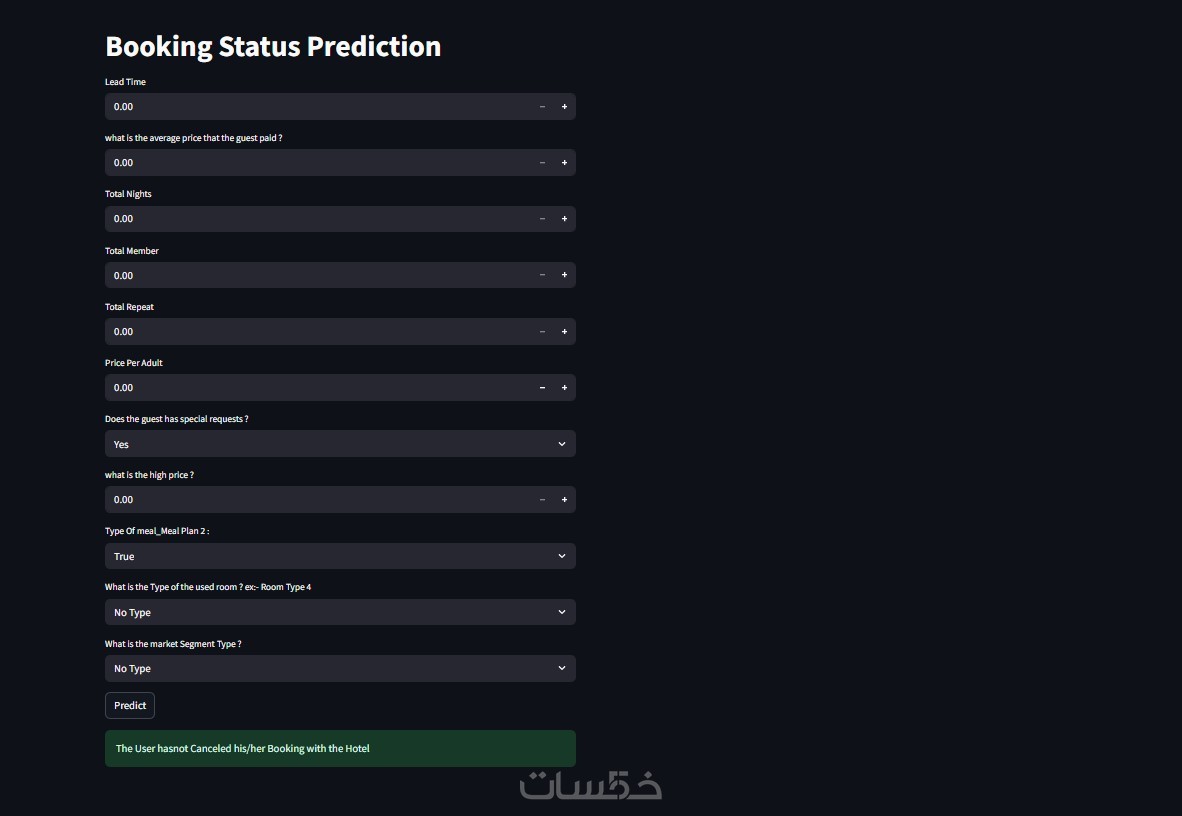Increase the high price using plus icon
This screenshot has height=816, width=1182.
(564, 500)
